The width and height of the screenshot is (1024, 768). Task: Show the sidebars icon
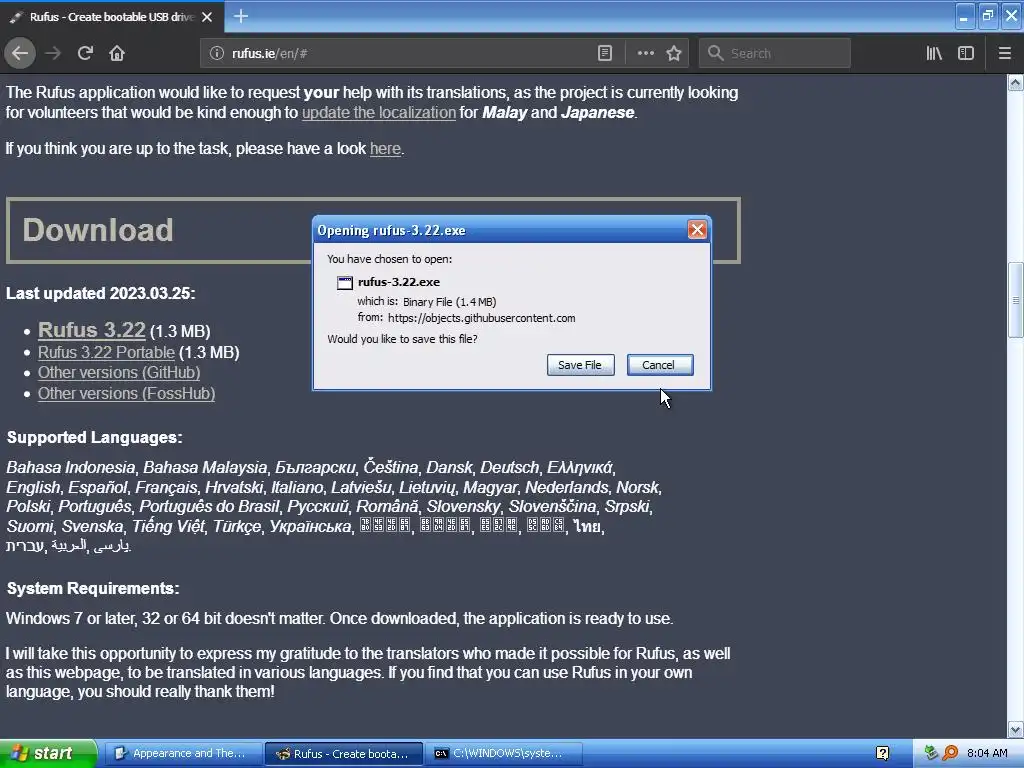click(966, 53)
